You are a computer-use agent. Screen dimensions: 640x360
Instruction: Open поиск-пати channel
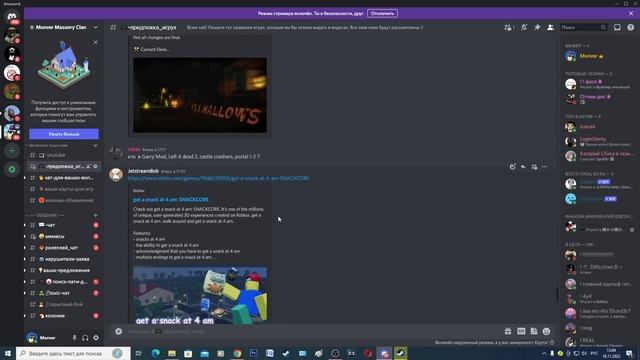point(64,282)
